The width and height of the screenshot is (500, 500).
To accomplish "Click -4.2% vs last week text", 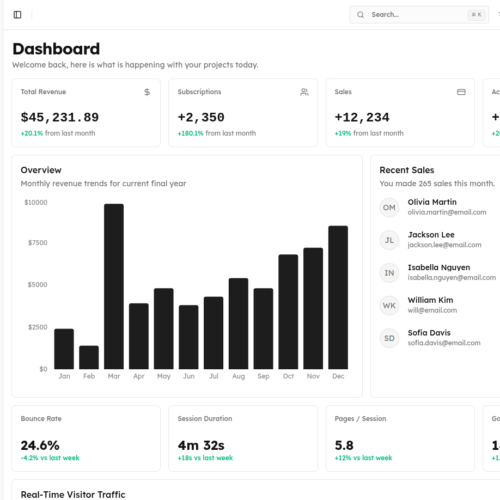I will [50, 458].
